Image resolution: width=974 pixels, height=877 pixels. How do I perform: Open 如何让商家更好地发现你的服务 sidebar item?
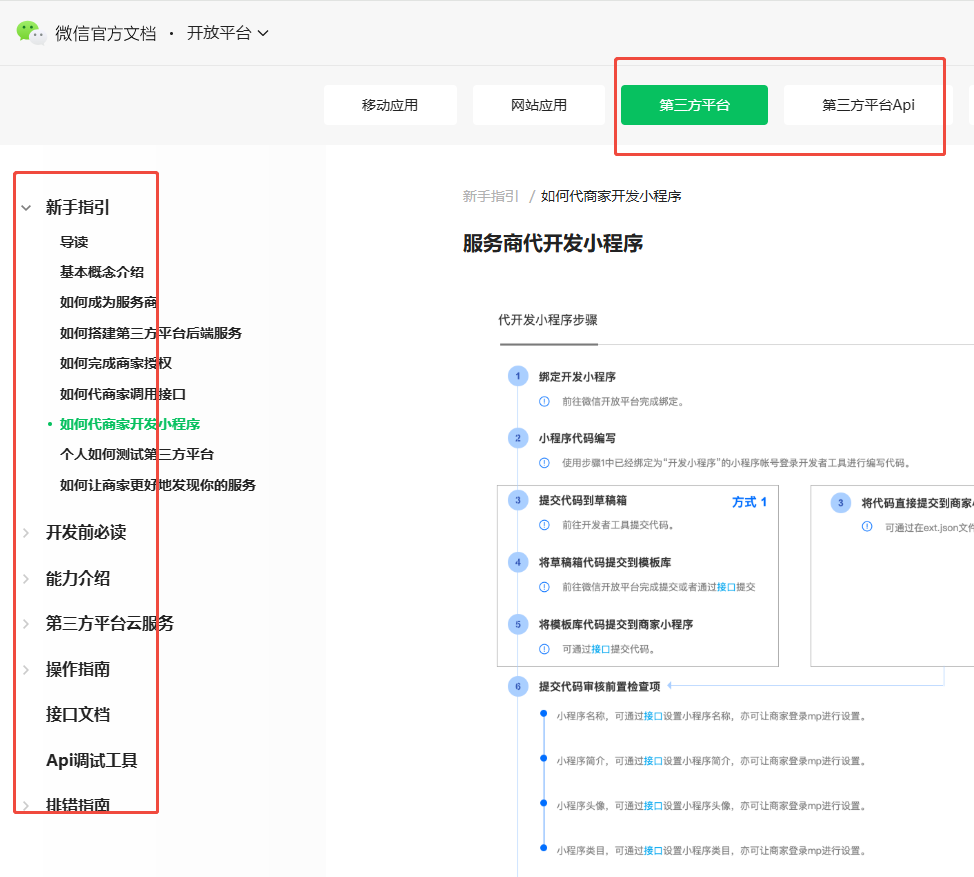point(158,485)
